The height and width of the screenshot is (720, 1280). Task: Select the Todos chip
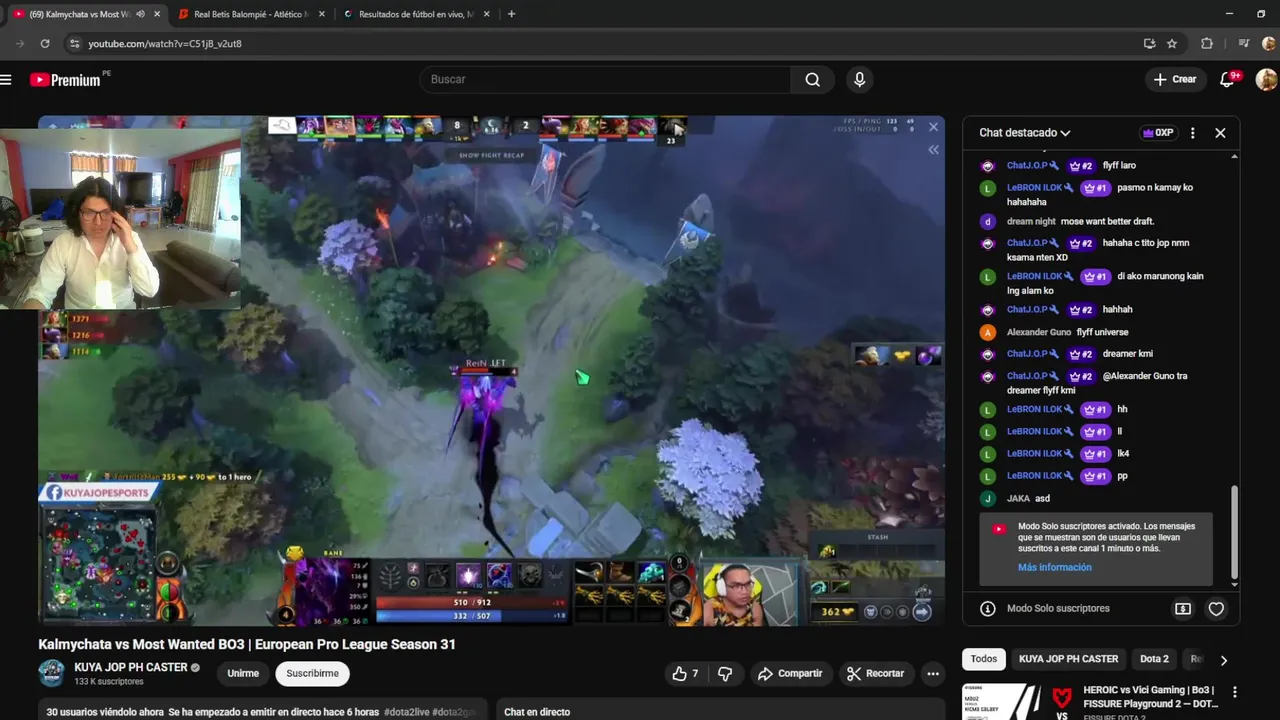pos(984,659)
